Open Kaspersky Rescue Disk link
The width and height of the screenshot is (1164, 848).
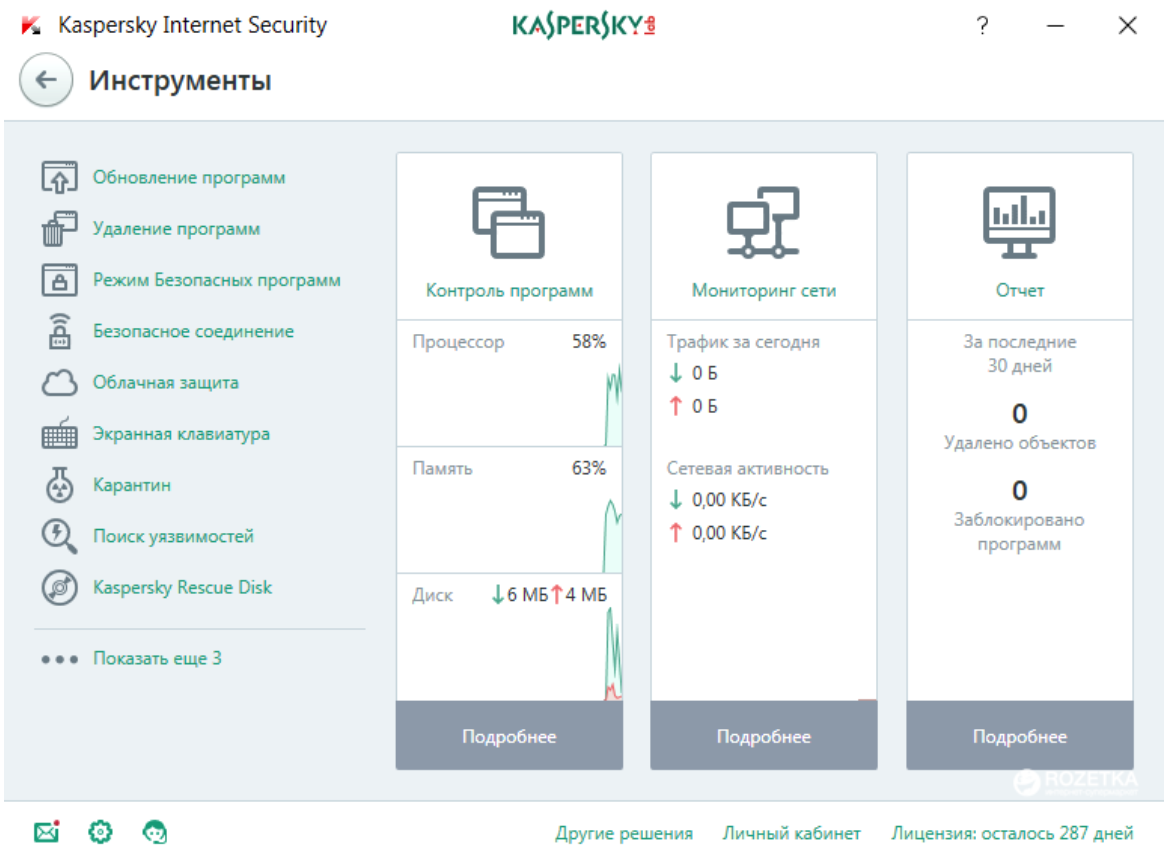coord(182,587)
